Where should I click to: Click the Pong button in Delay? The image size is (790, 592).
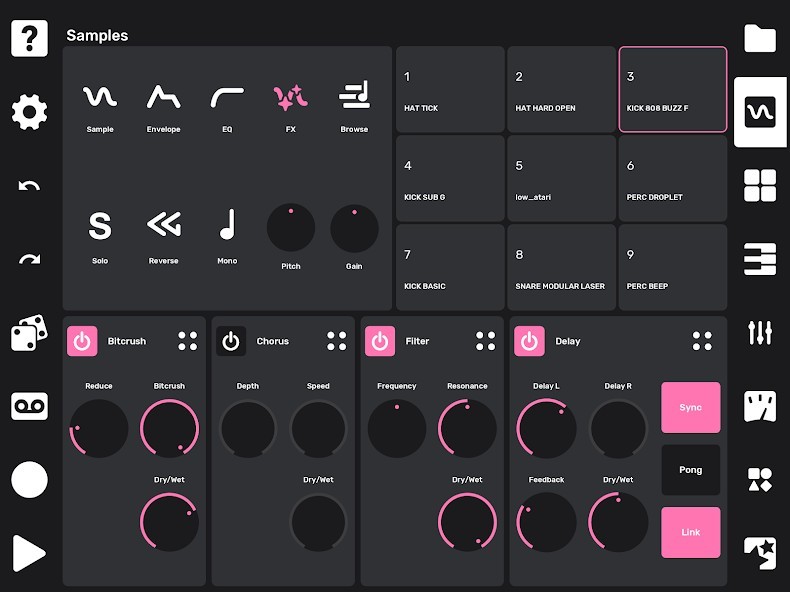tap(690, 470)
